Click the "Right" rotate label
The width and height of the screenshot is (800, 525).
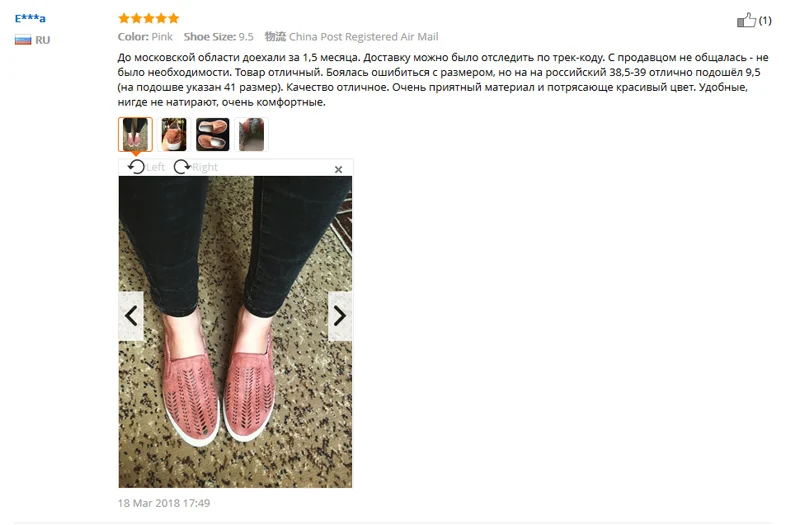click(x=205, y=167)
